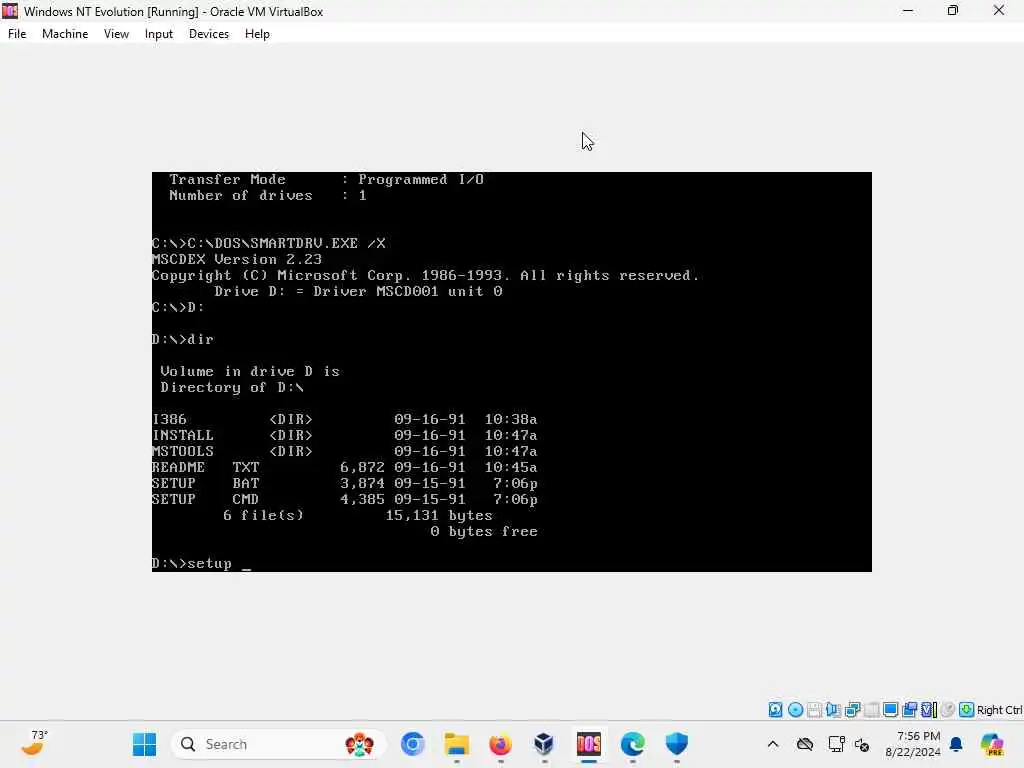
Task: Click the OneDrive cloud tray icon
Action: pyautogui.click(x=805, y=744)
